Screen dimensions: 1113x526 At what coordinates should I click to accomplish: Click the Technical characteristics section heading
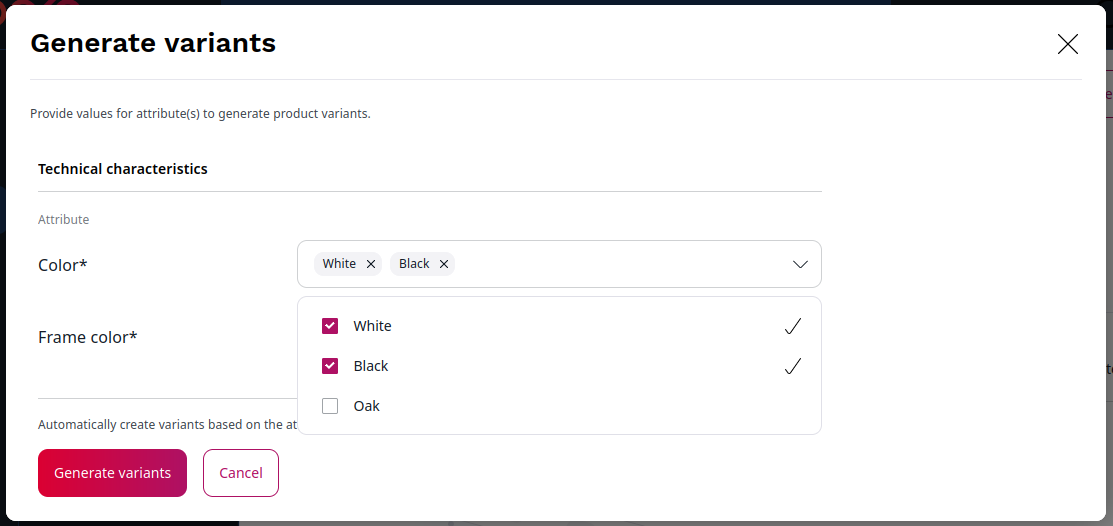[123, 169]
